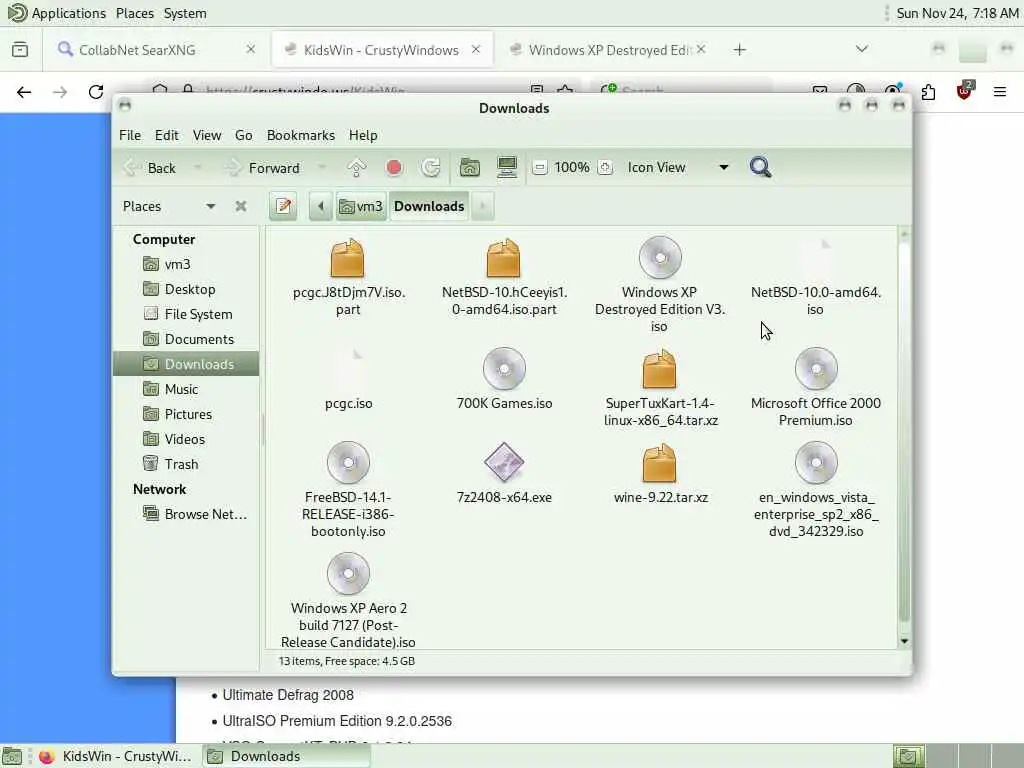Open a new browser tab
1024x768 pixels.
point(739,50)
